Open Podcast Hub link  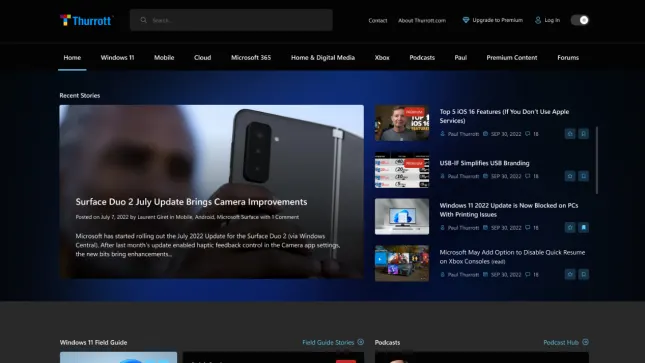click(x=561, y=342)
